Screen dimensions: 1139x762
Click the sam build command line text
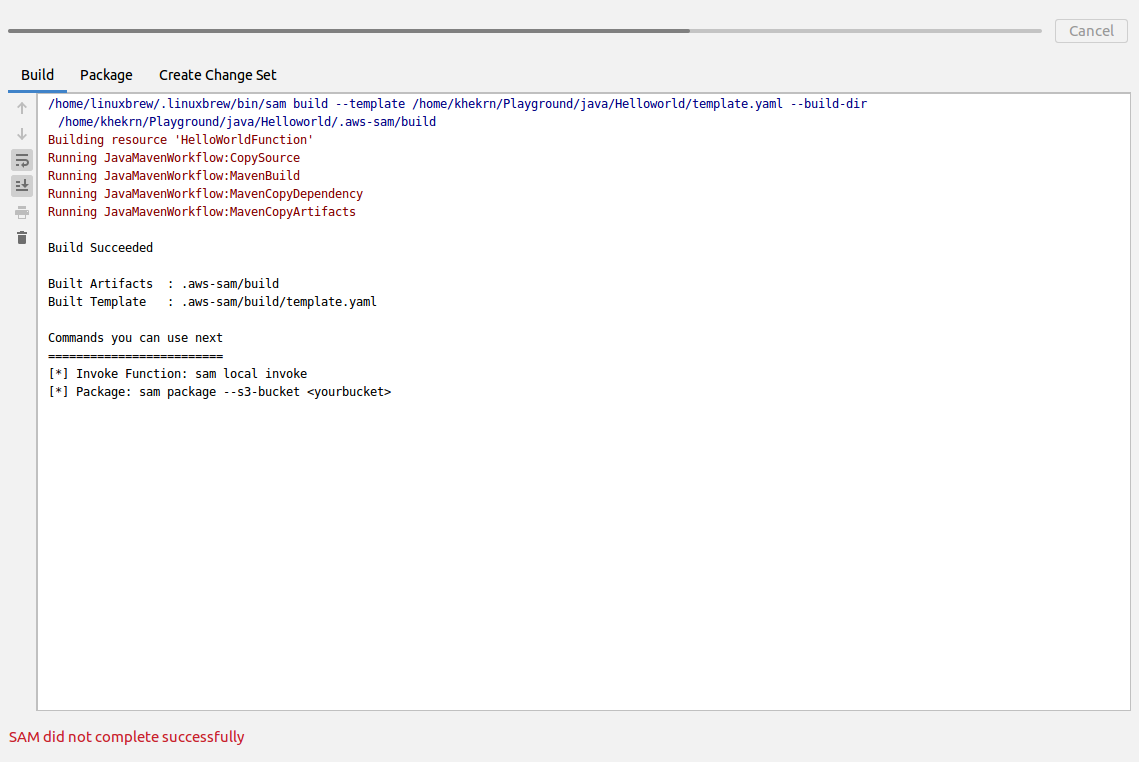(463, 104)
